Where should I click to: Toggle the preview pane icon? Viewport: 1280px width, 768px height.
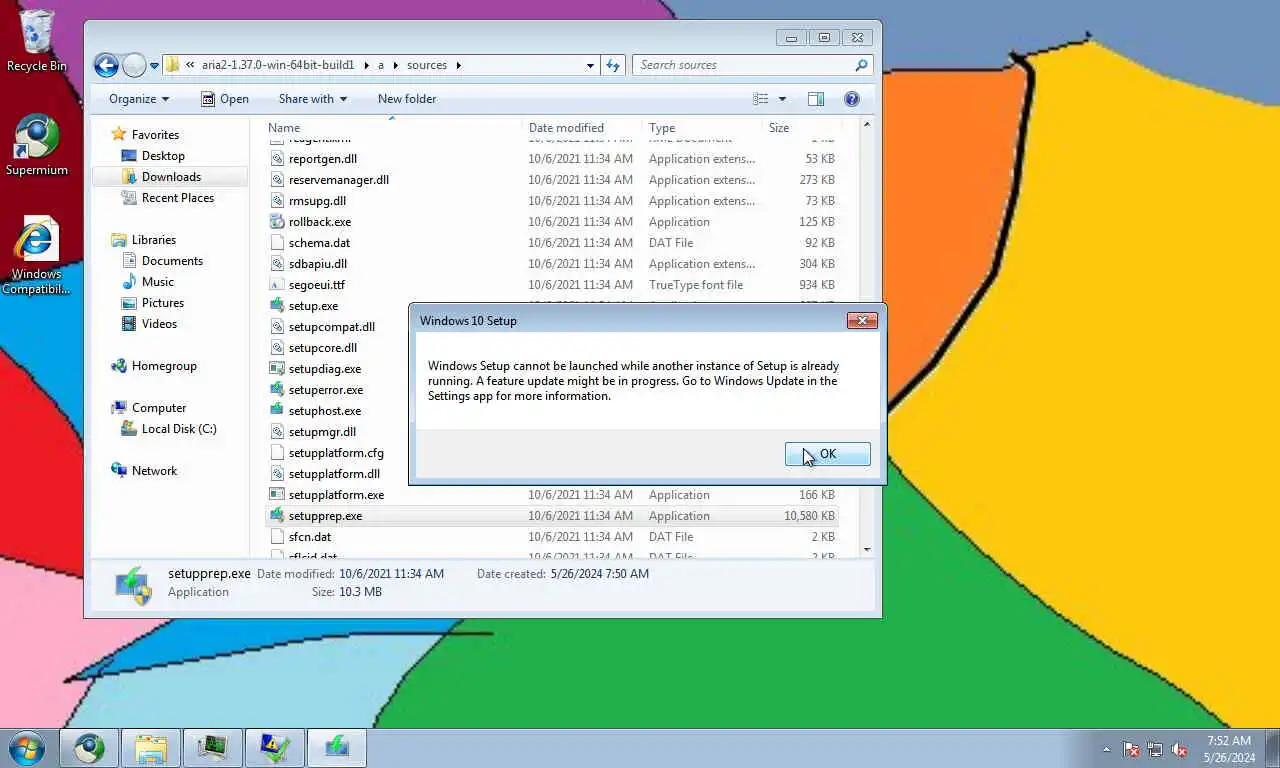[816, 99]
